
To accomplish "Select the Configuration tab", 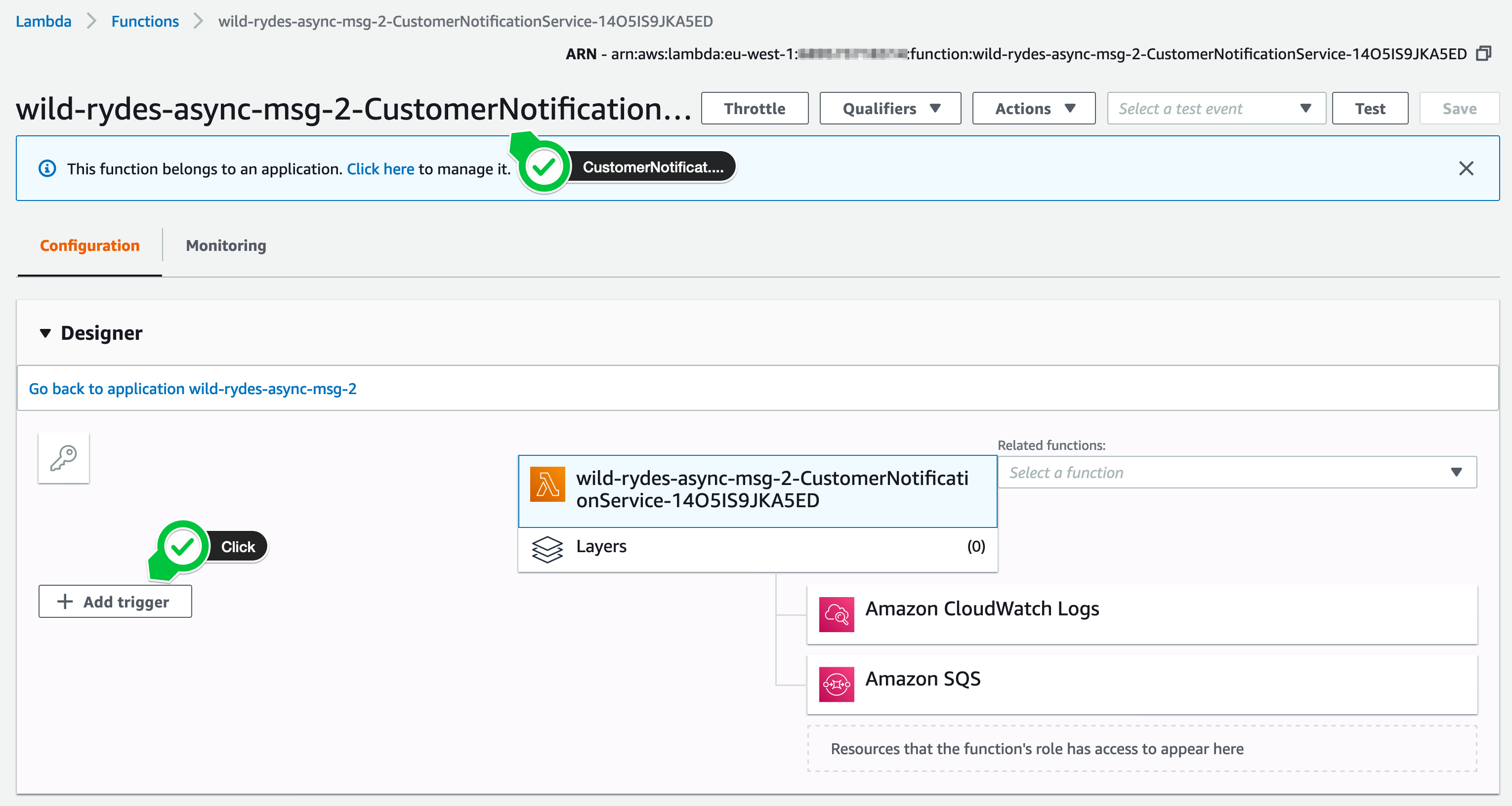I will coord(90,245).
